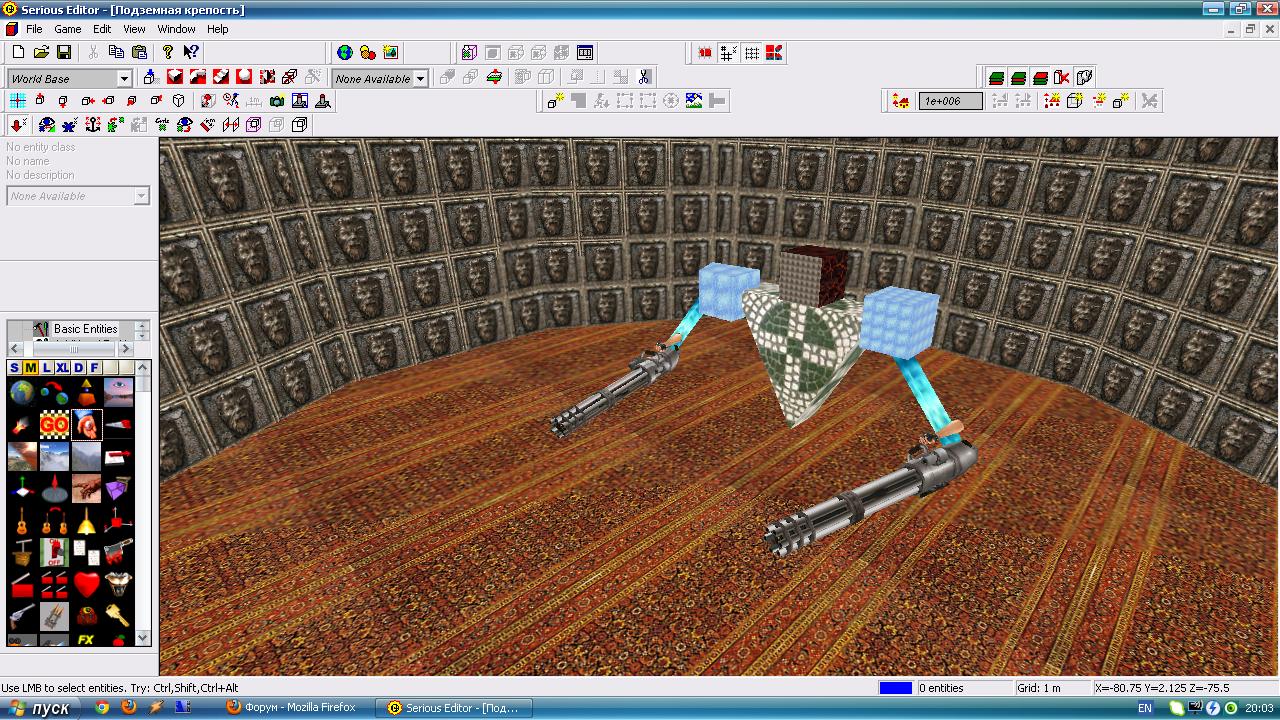
Task: Toggle the F browser option
Action: (95, 368)
